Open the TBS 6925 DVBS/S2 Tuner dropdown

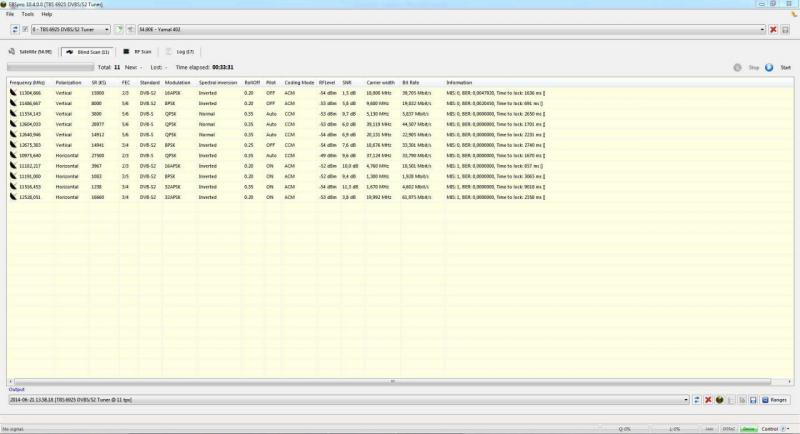point(106,30)
